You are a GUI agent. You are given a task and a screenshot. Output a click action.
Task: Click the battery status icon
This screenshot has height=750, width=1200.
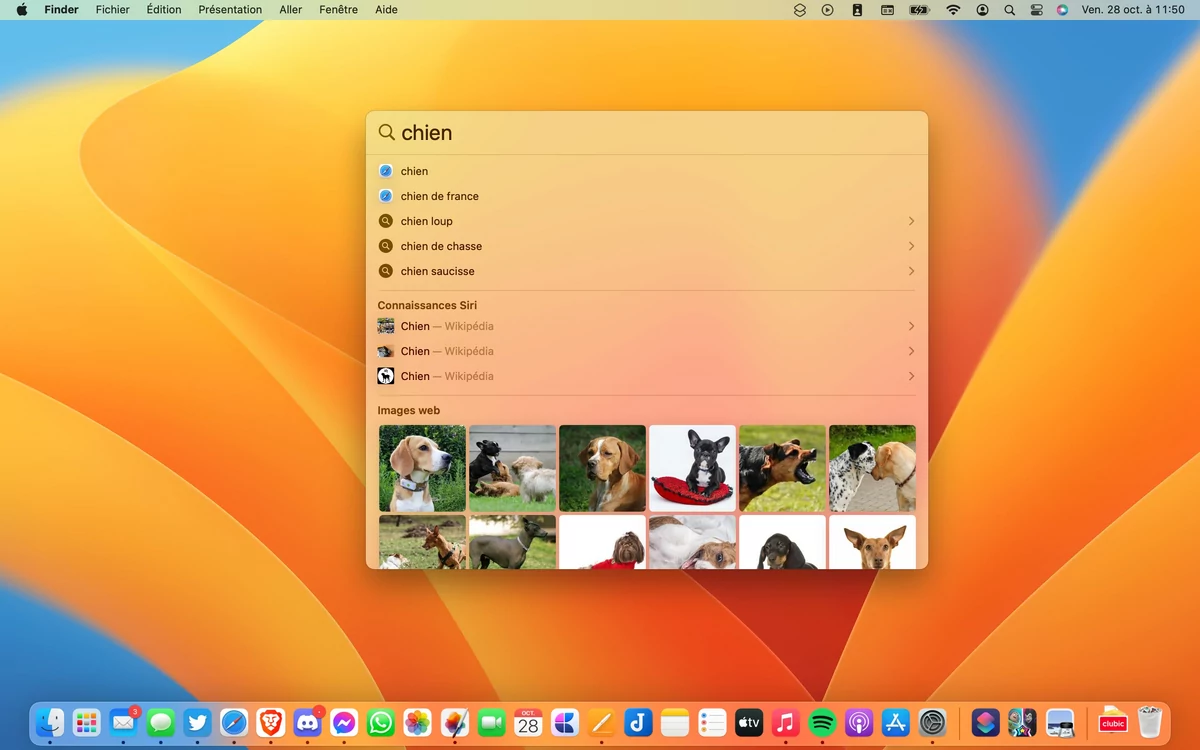click(919, 10)
